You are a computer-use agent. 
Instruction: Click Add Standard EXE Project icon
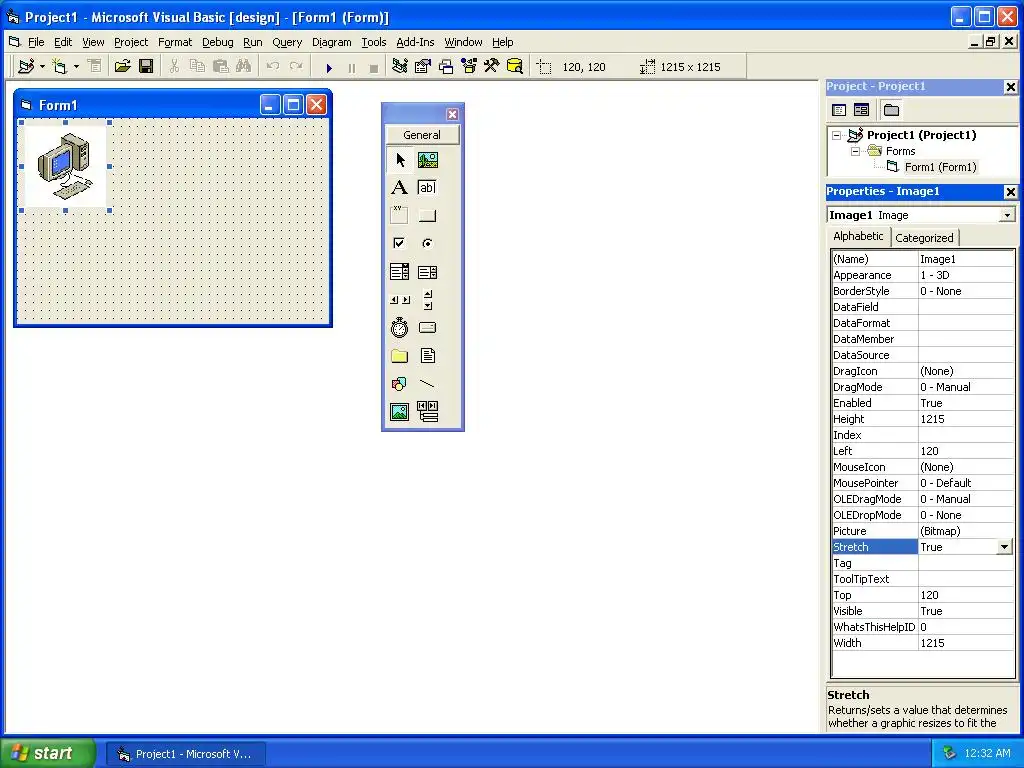pos(26,66)
